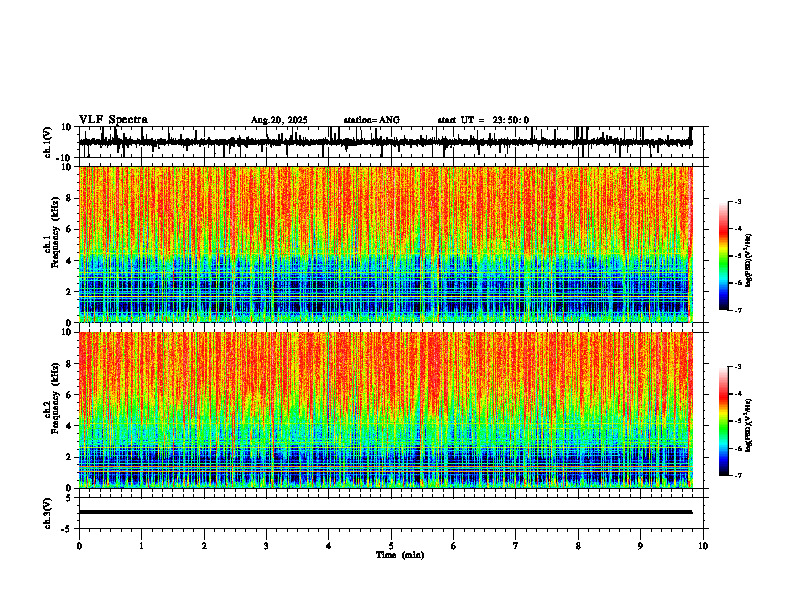Click the "6" tick on the time axis
The height and width of the screenshot is (612, 792).
click(454, 546)
